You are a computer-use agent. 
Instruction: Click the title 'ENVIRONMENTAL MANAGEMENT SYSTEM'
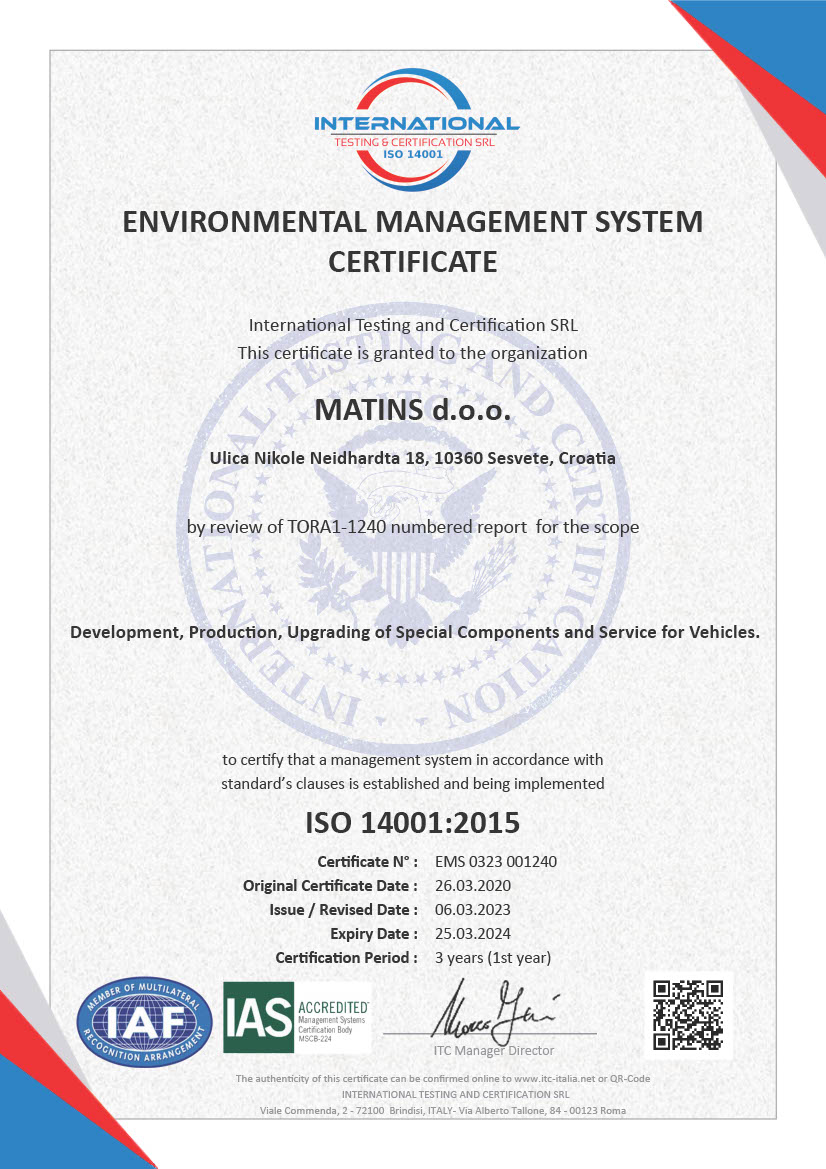pos(412,222)
